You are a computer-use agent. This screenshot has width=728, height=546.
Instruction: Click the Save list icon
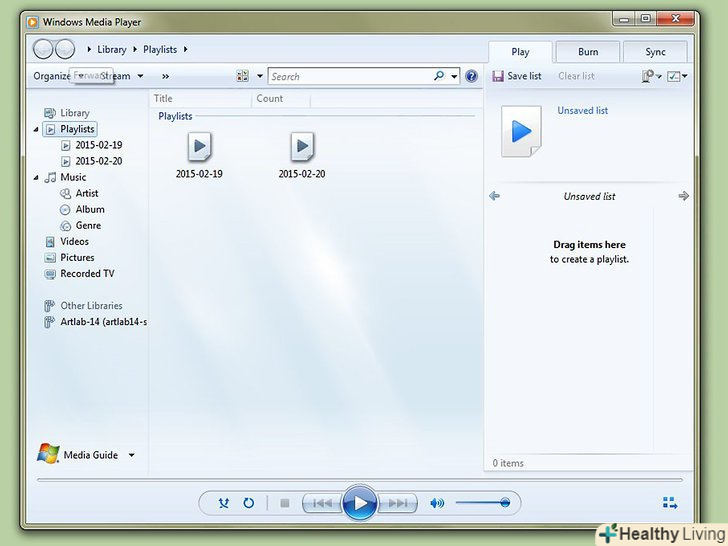tap(498, 76)
